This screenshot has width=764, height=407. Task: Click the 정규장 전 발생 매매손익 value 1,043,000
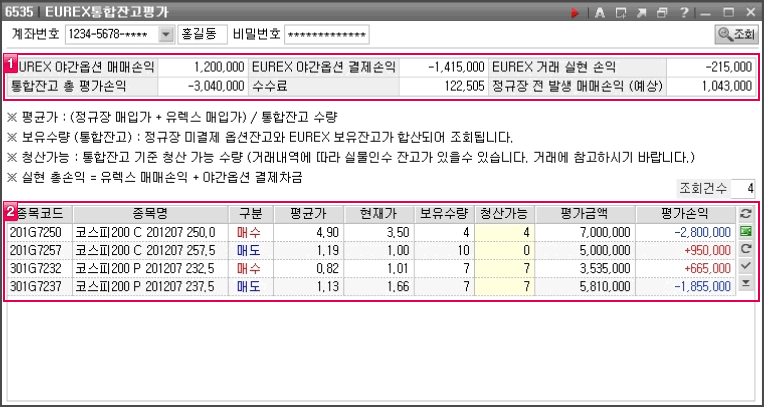pyautogui.click(x=710, y=86)
